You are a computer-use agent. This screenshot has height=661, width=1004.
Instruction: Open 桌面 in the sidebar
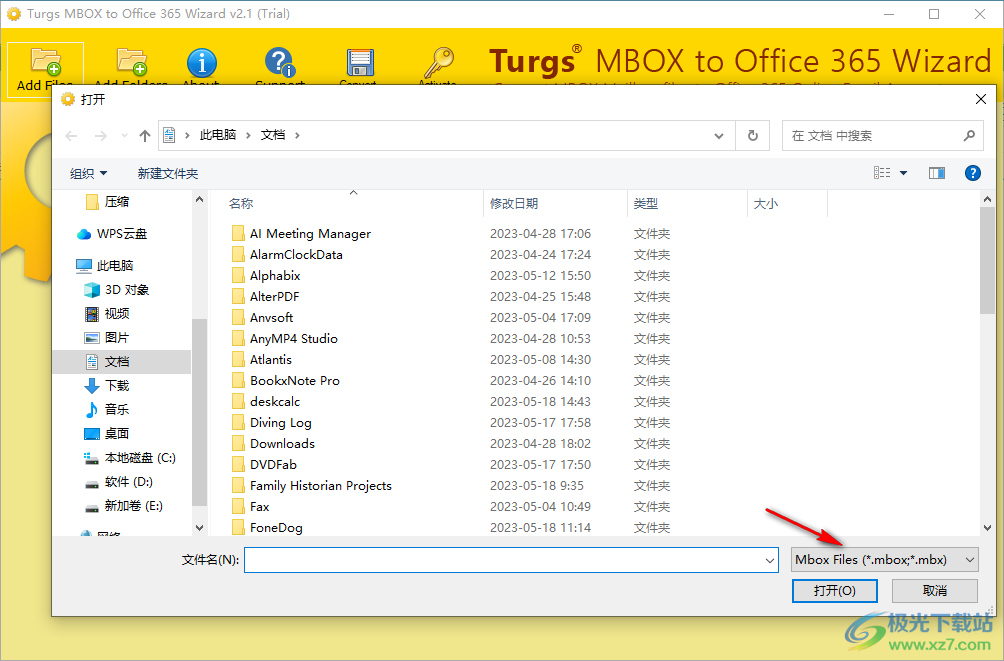(107, 434)
